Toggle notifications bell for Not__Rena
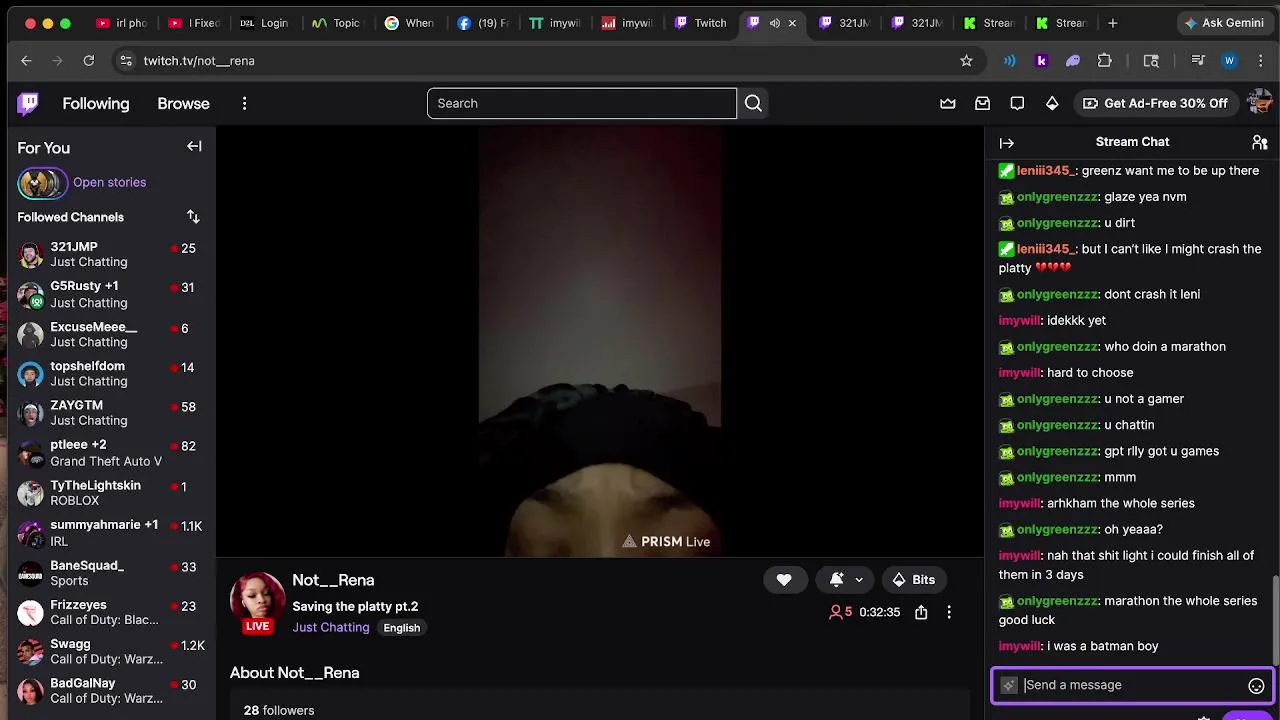The height and width of the screenshot is (720, 1280). (x=837, y=579)
